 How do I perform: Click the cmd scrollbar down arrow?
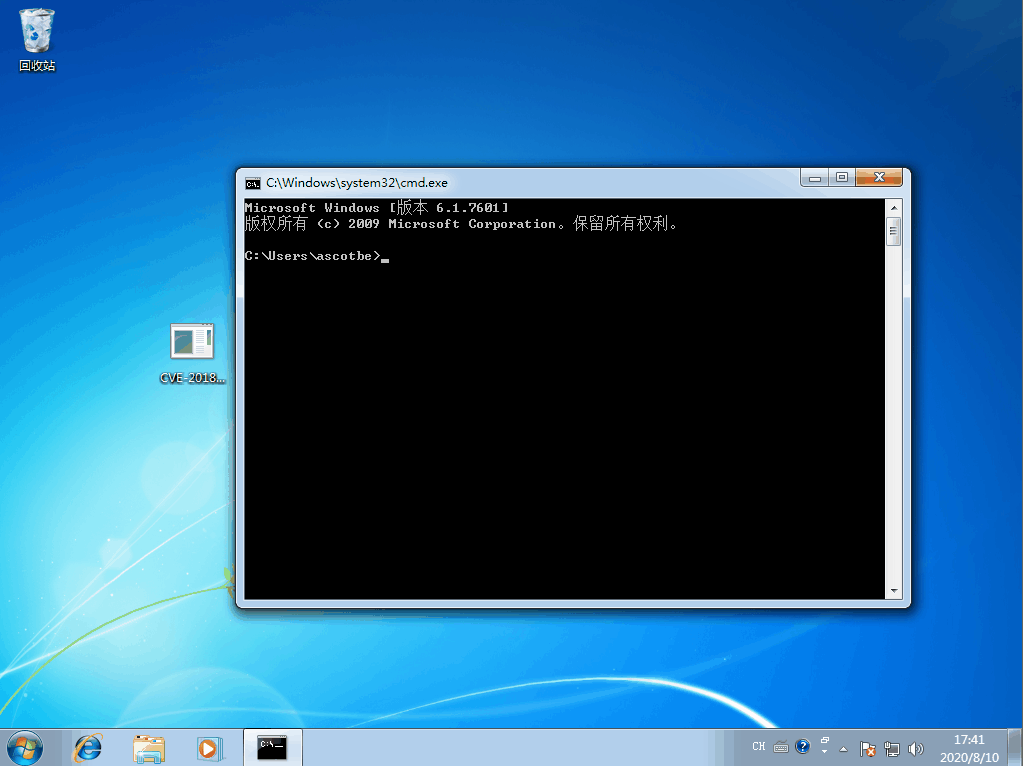(894, 591)
